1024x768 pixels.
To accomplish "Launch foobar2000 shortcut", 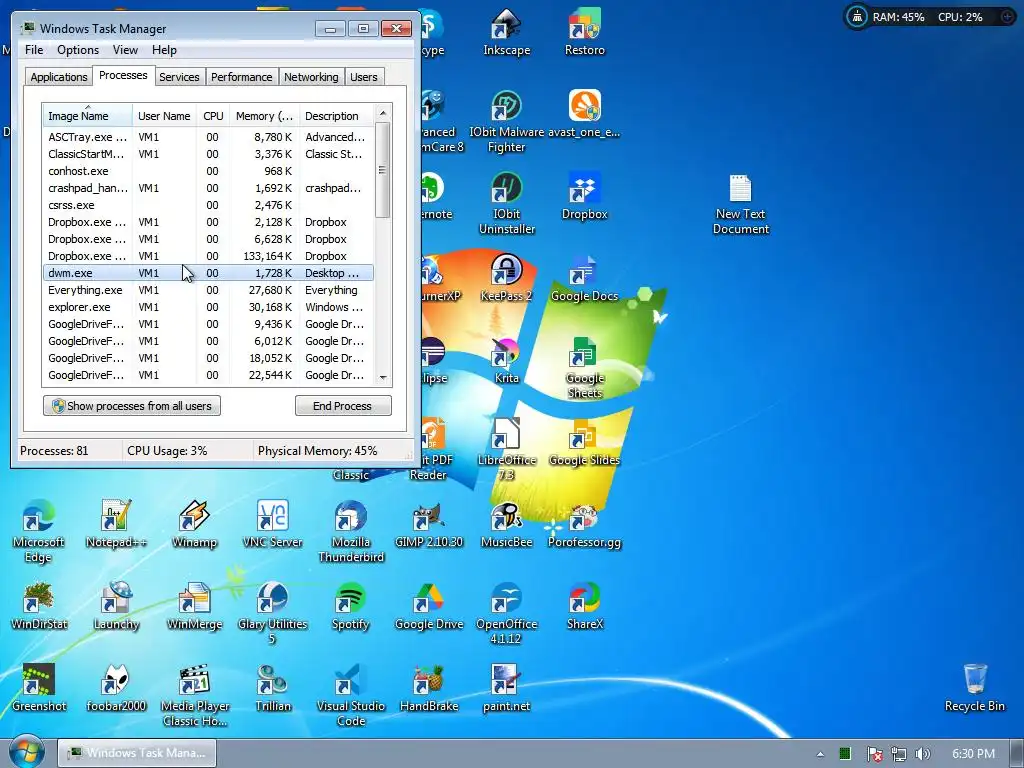I will pos(116,688).
